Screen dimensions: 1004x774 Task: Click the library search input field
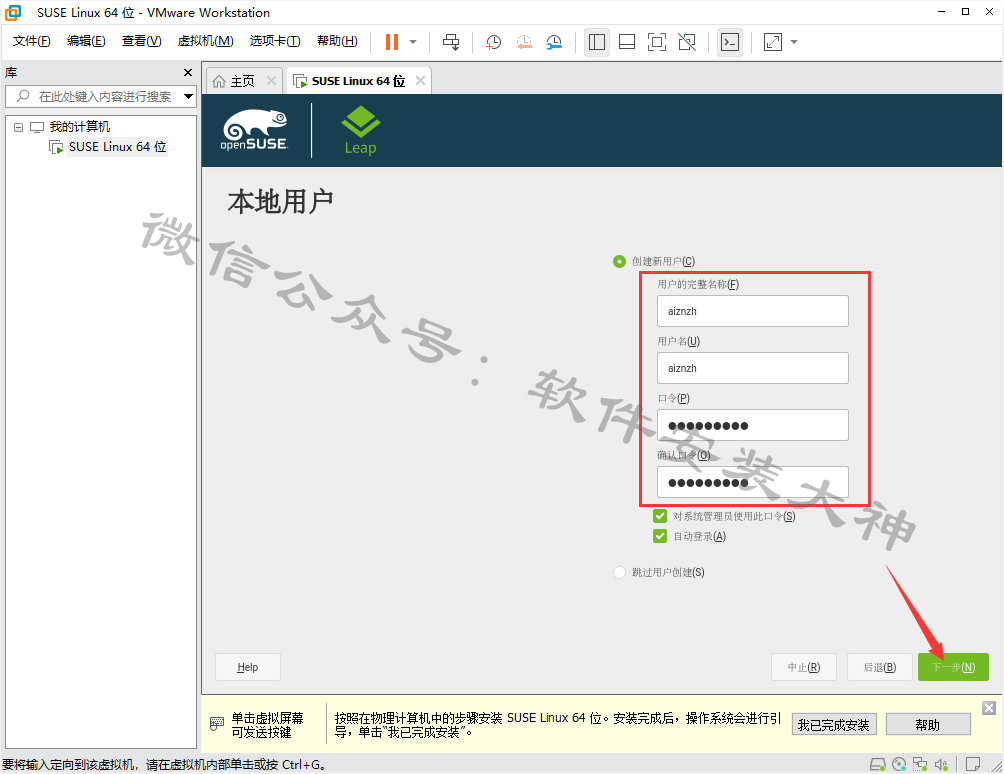click(99, 97)
